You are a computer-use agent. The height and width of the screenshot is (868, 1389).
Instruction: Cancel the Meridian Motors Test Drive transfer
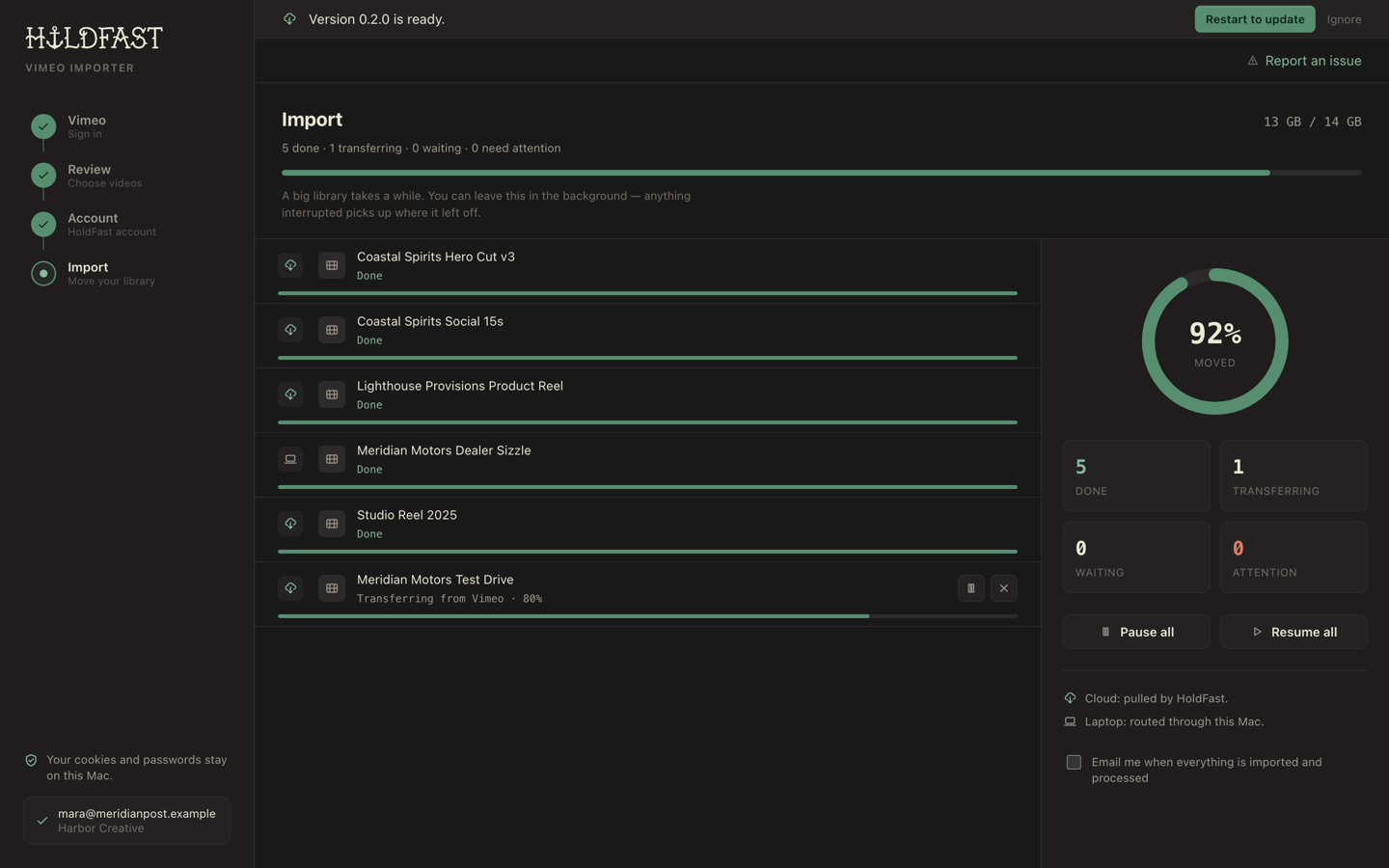click(1003, 588)
